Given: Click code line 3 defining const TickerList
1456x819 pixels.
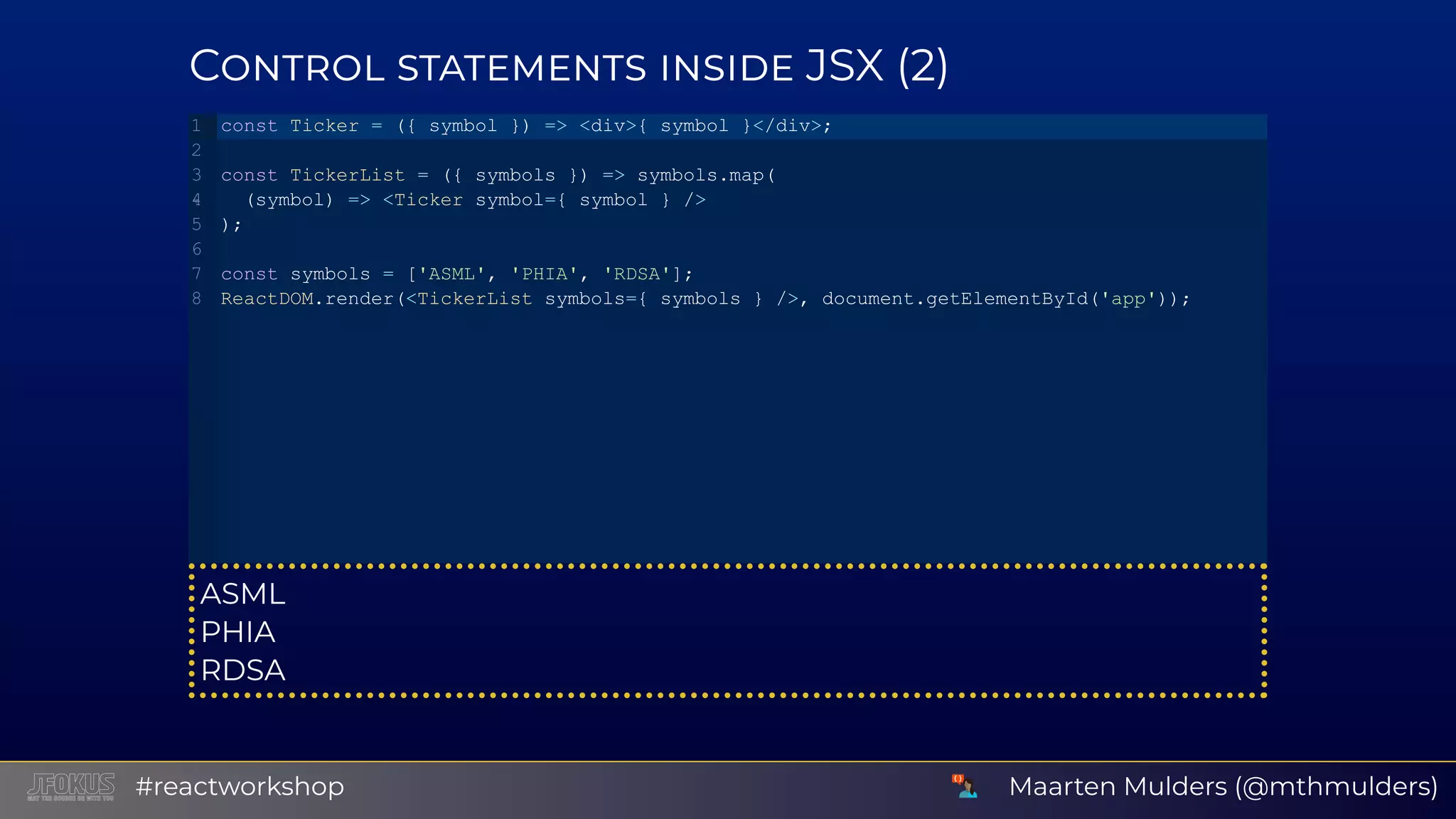Looking at the screenshot, I should click(x=498, y=175).
